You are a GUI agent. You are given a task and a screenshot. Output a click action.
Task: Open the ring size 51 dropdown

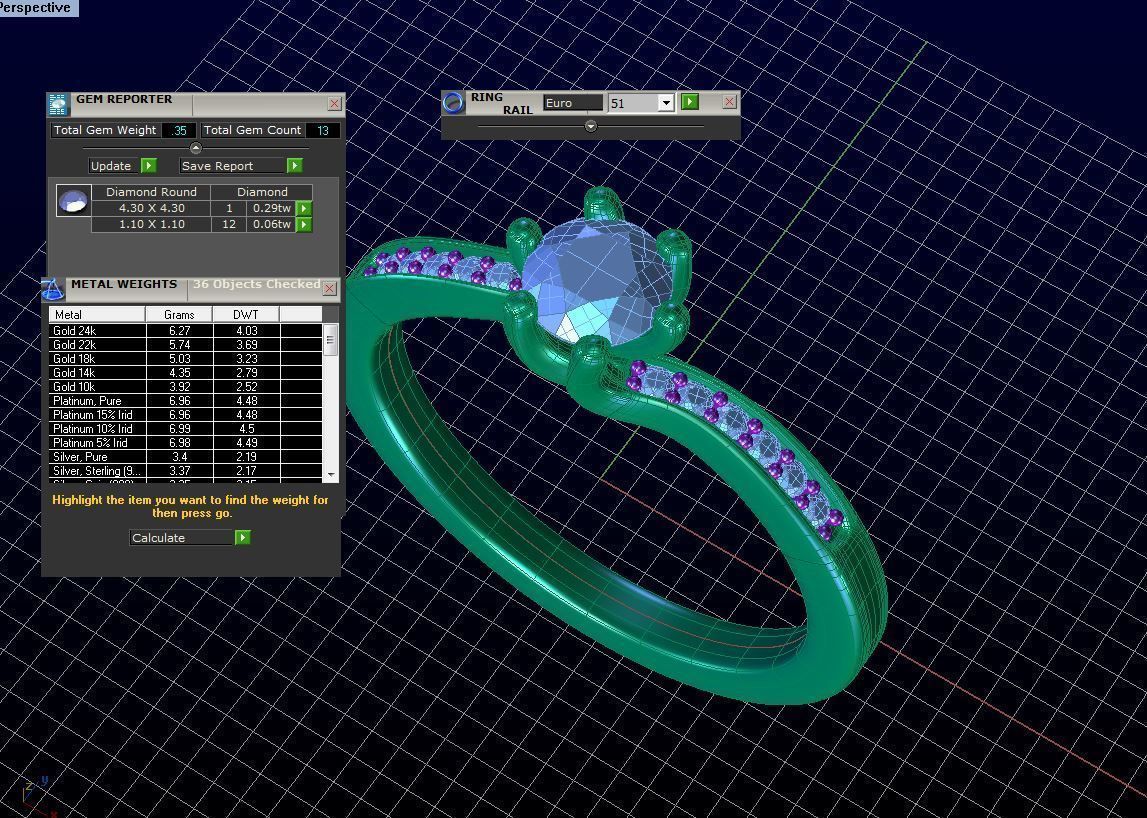666,103
